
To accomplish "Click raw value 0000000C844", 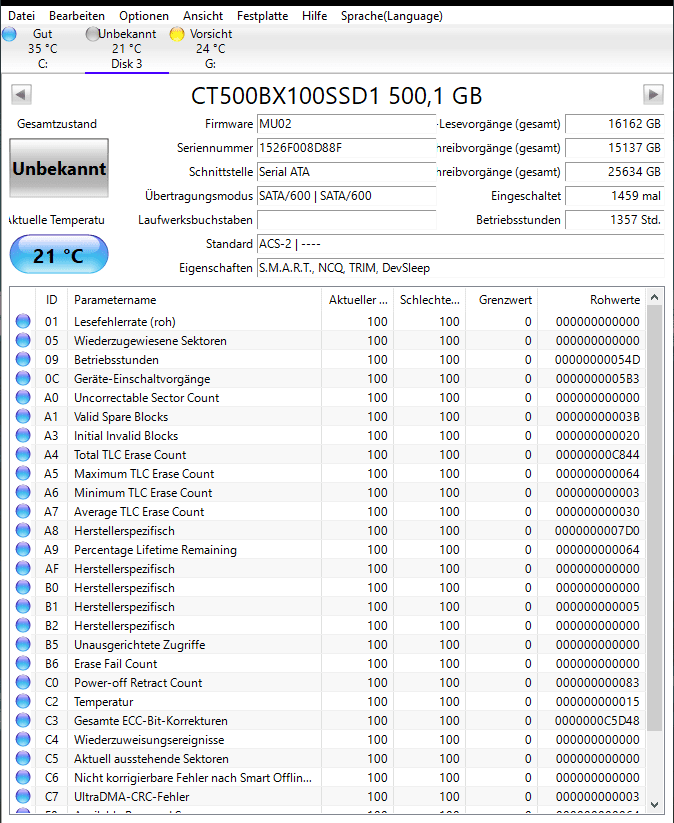I will [x=597, y=455].
